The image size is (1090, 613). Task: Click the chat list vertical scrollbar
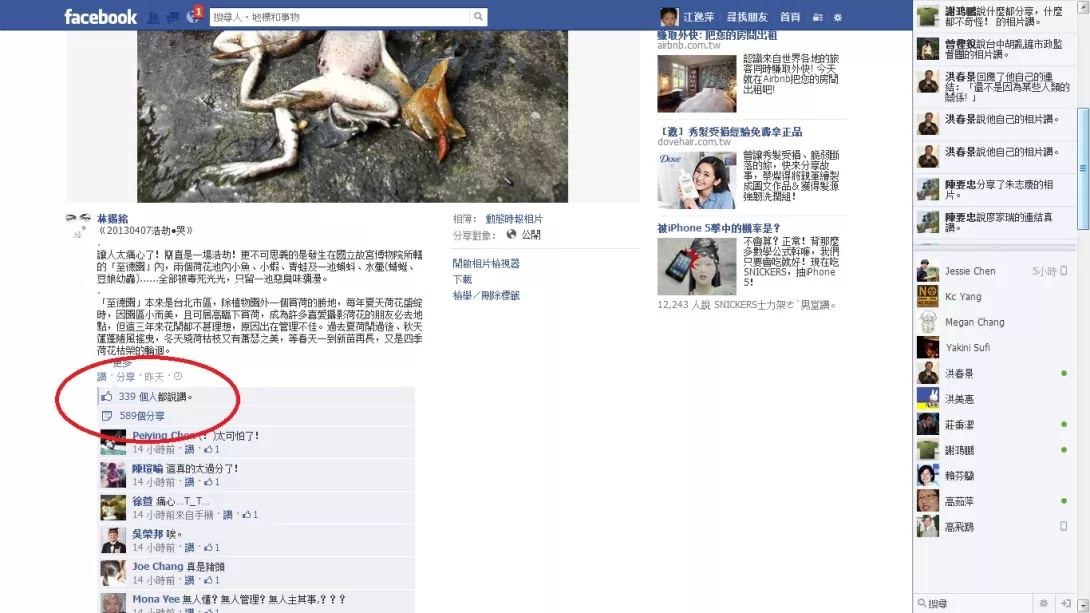[1083, 168]
